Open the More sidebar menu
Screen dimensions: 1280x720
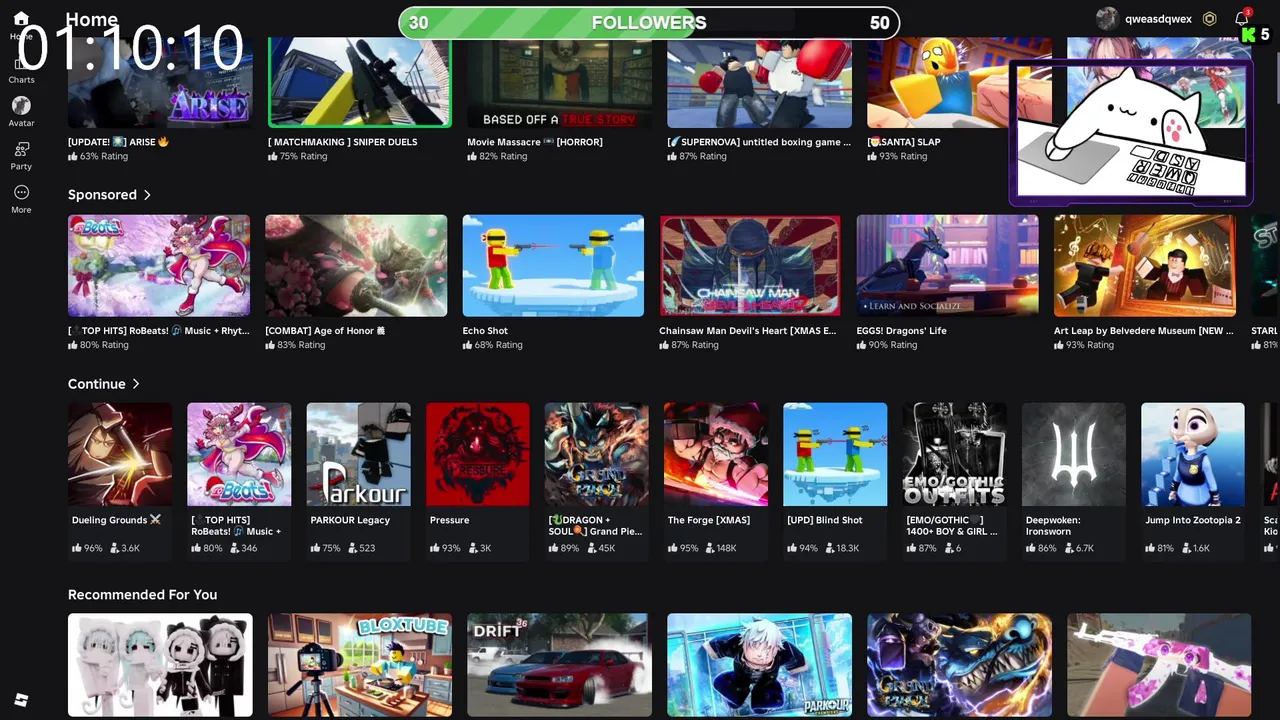point(21,193)
